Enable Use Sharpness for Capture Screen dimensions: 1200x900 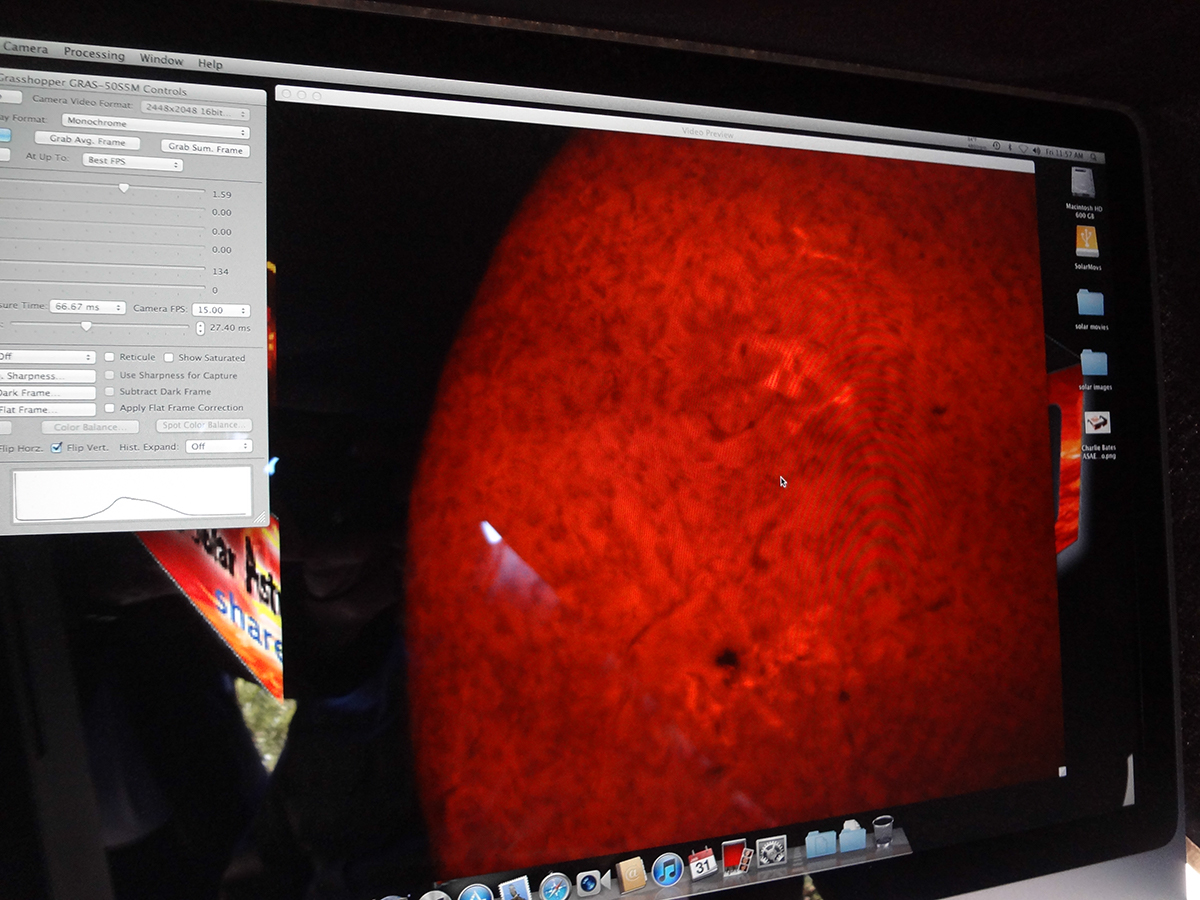[109, 375]
